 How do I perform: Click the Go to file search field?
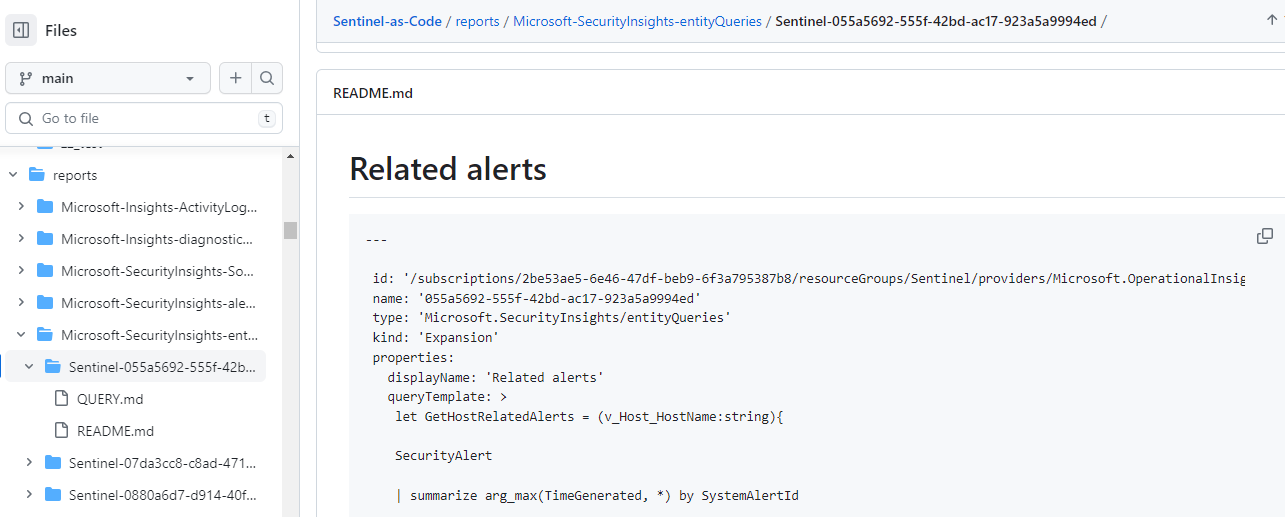tap(144, 118)
